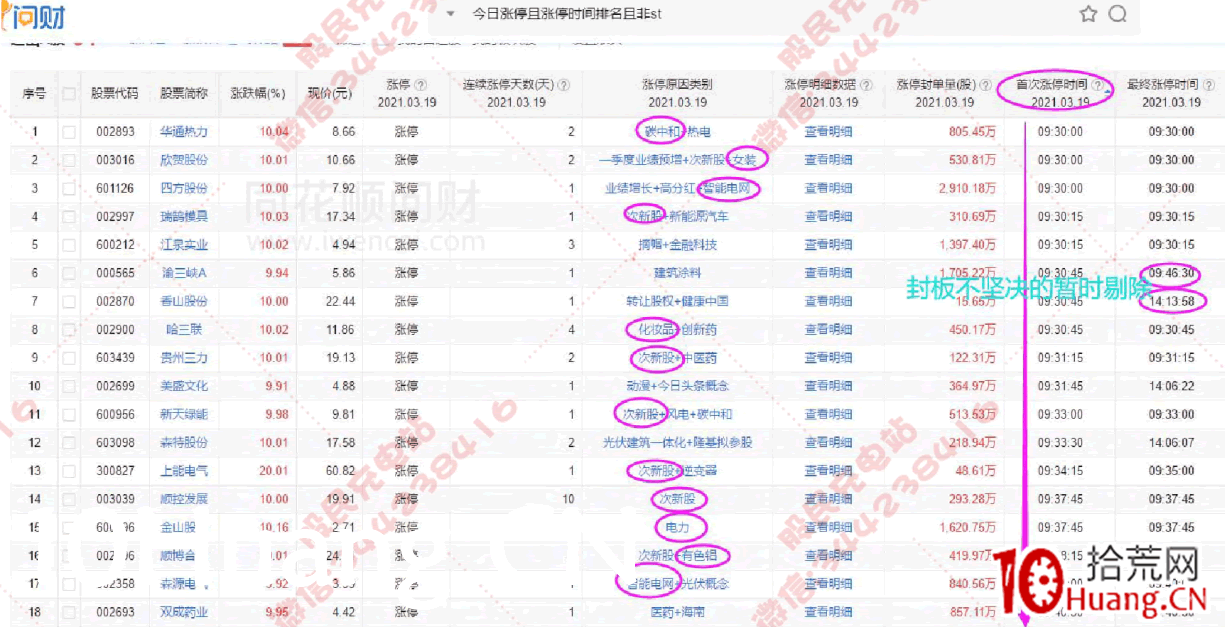
Task: Sort by 股票简称 column header
Action: coord(184,94)
